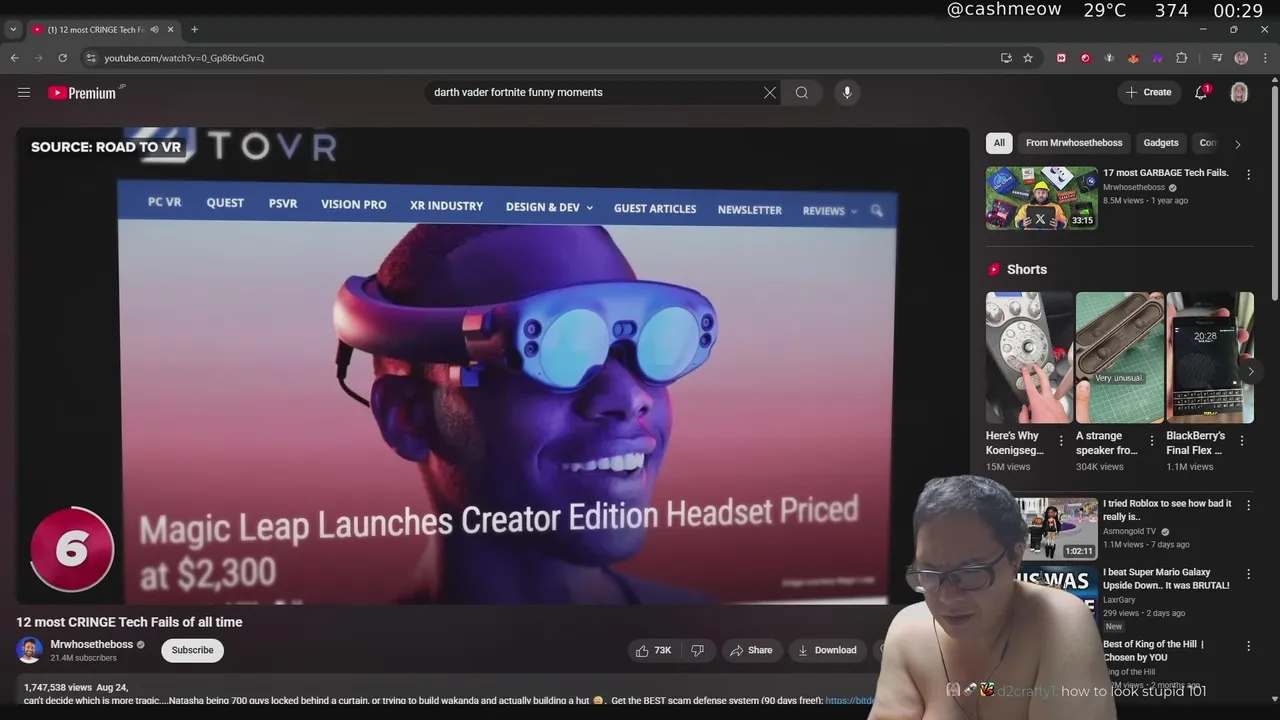Open the Create menu
Image resolution: width=1280 pixels, height=720 pixels.
(1149, 92)
